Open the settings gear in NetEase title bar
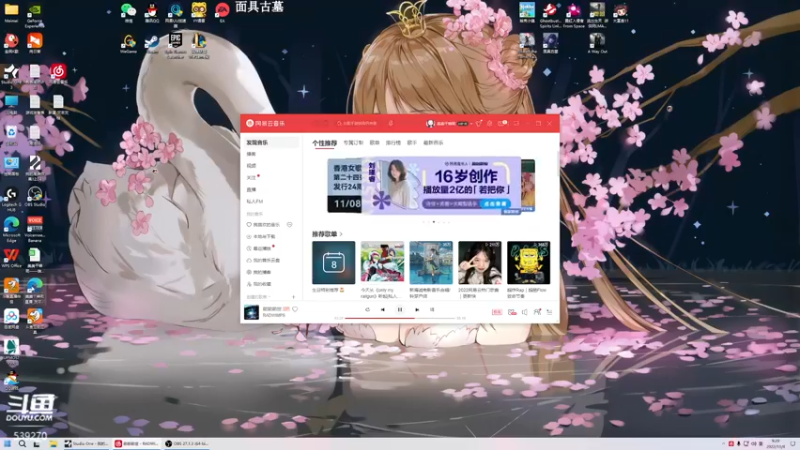 (490, 123)
